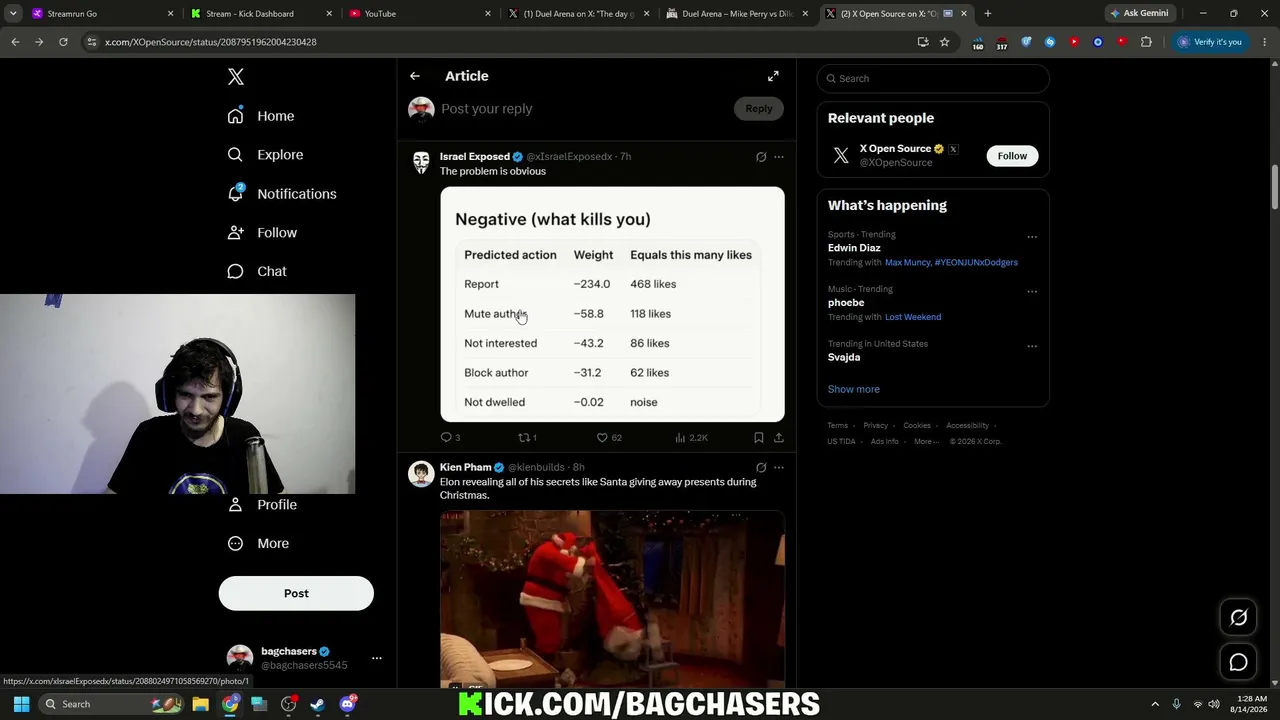Open the Max Muncy trending link
This screenshot has height=720, width=1280.
tap(908, 263)
